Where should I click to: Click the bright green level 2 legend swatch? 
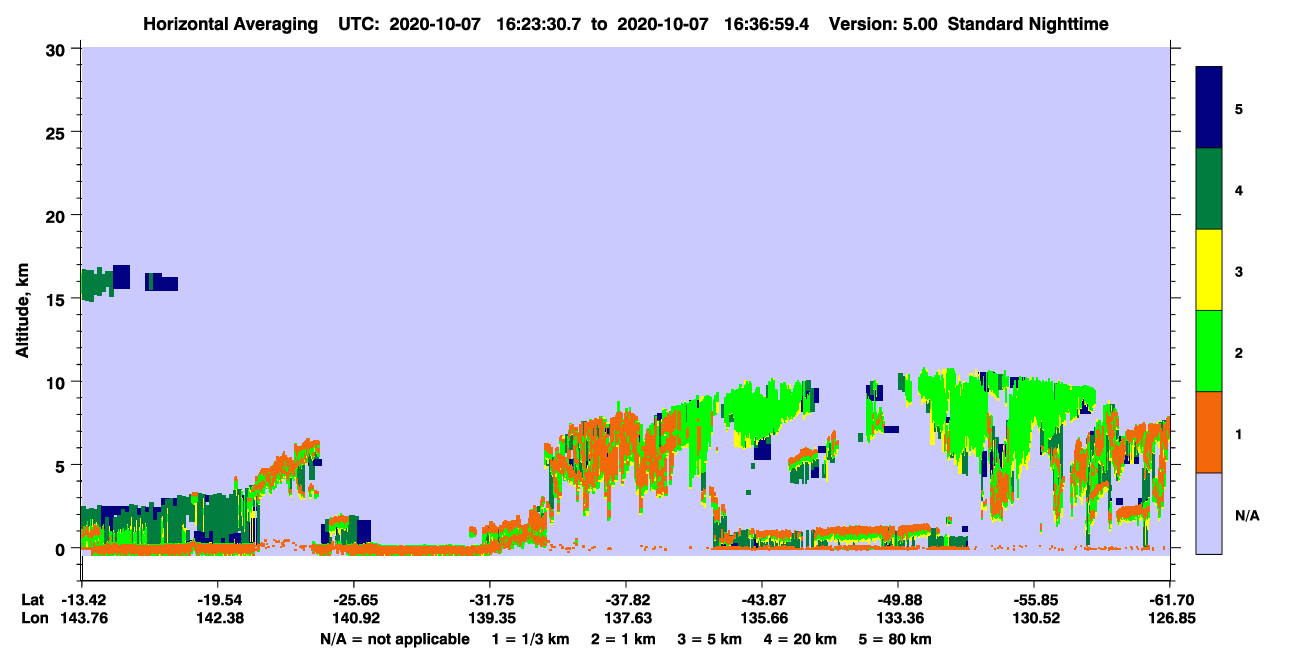pos(1209,351)
